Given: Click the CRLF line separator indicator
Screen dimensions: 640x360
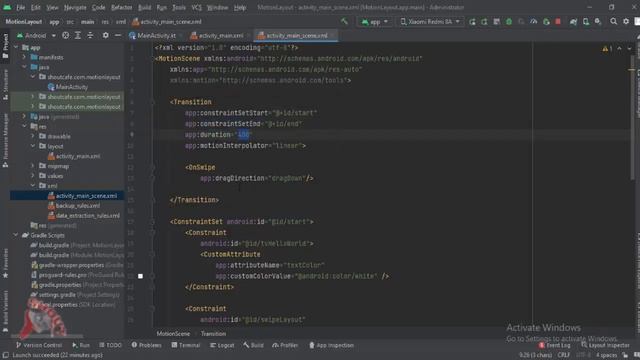Looking at the screenshot, I should tap(563, 355).
